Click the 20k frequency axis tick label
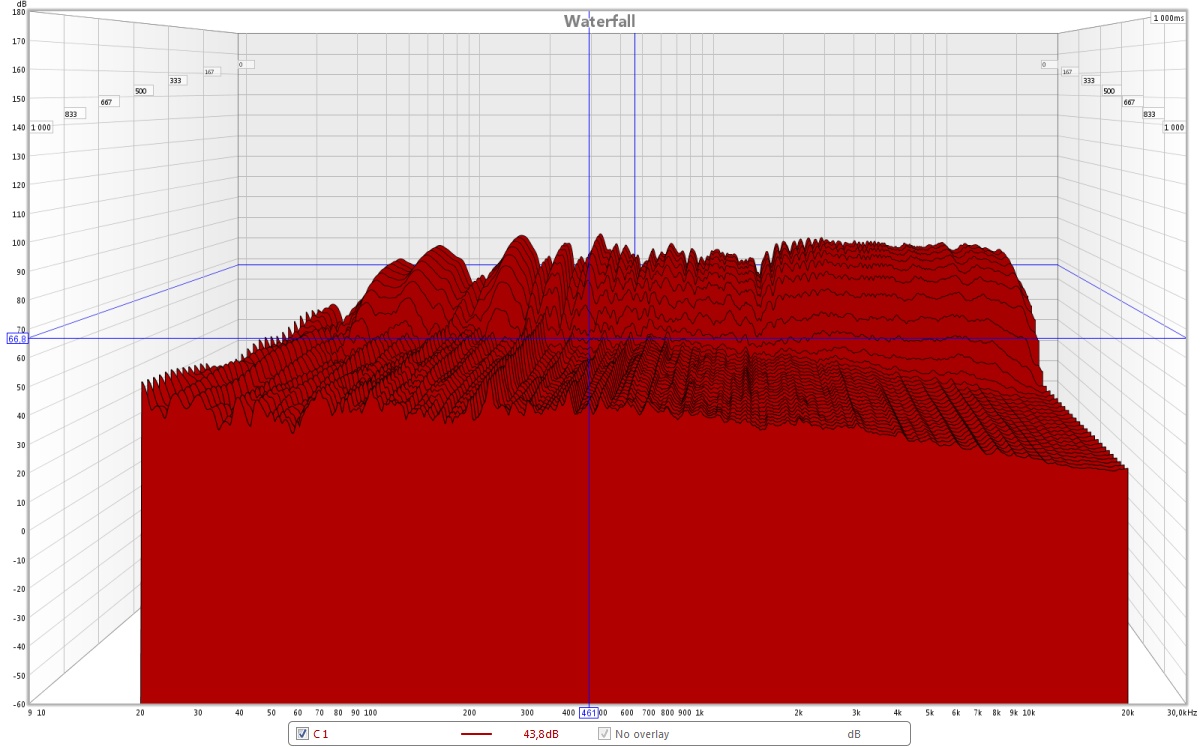The image size is (1200, 747). click(x=1127, y=713)
